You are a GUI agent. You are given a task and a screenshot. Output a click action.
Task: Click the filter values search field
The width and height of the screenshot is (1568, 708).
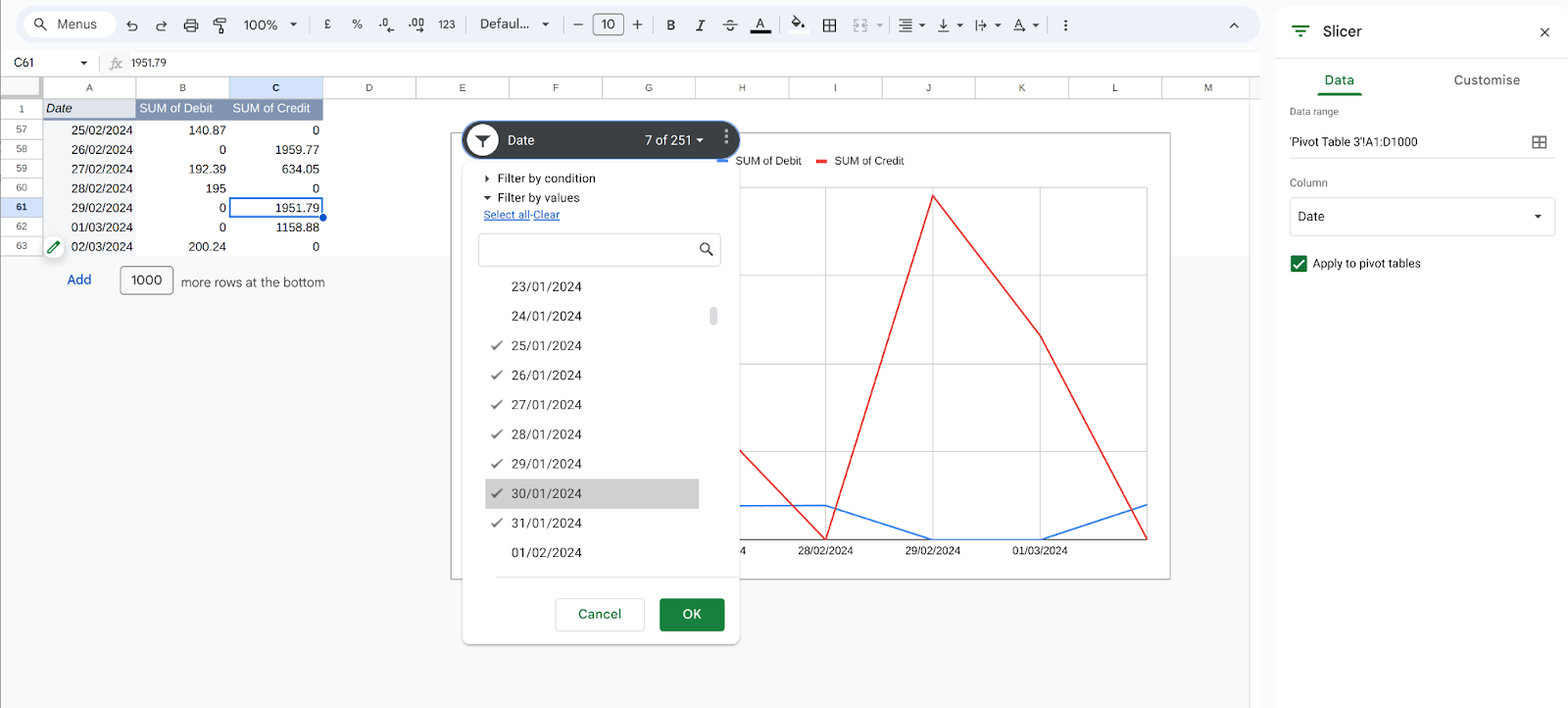click(x=599, y=250)
